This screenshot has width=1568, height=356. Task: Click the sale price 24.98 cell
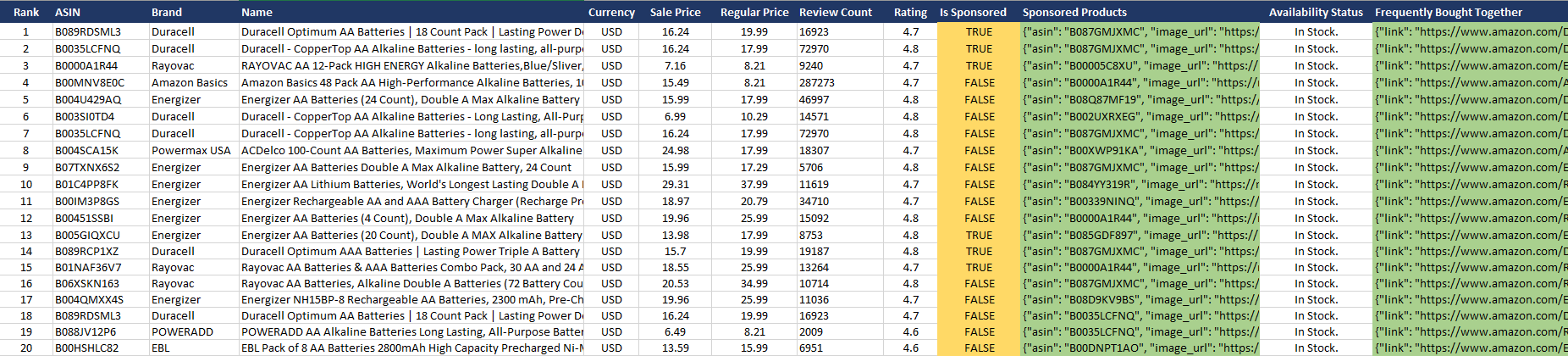(x=675, y=150)
